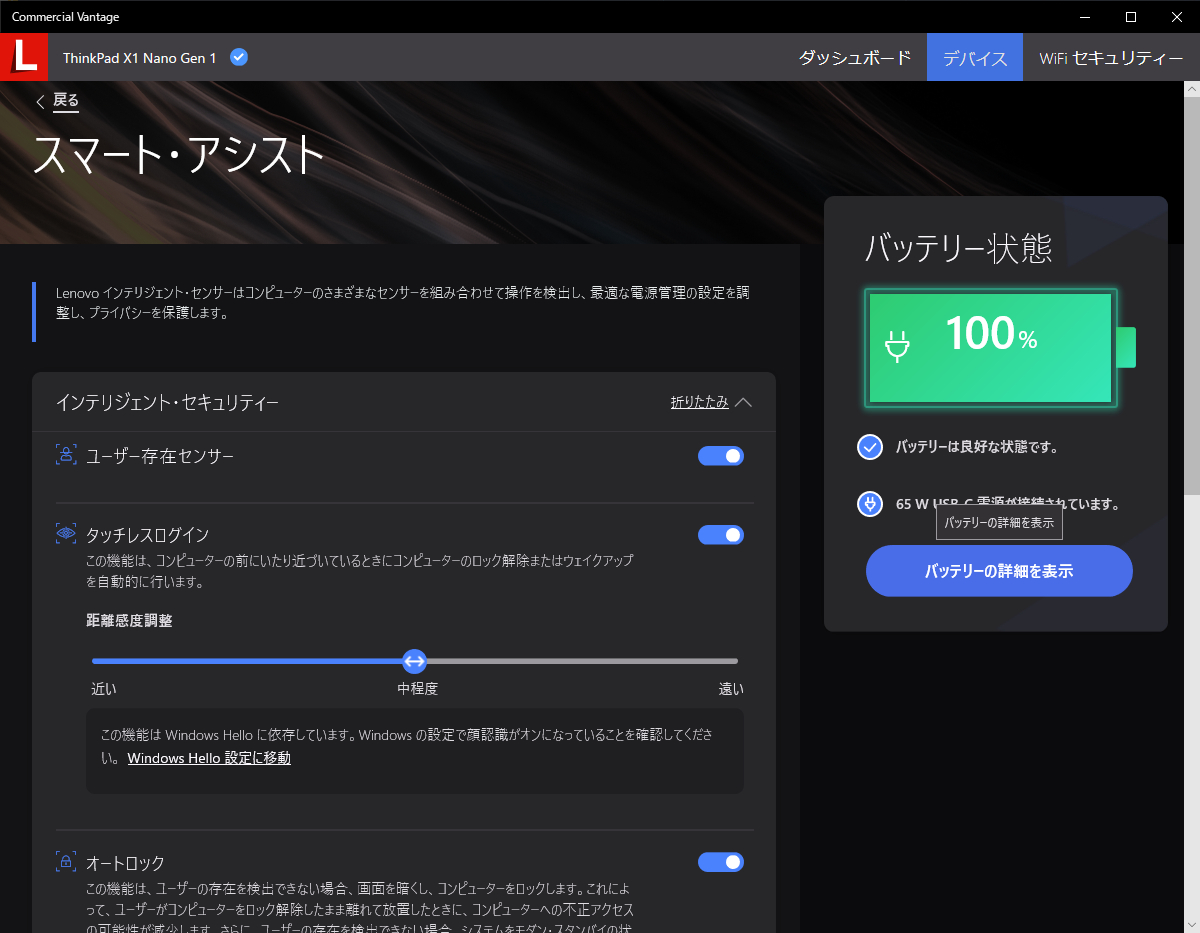This screenshot has width=1200, height=933.
Task: Click the vertical scrollbar thumb
Action: coord(1191,294)
